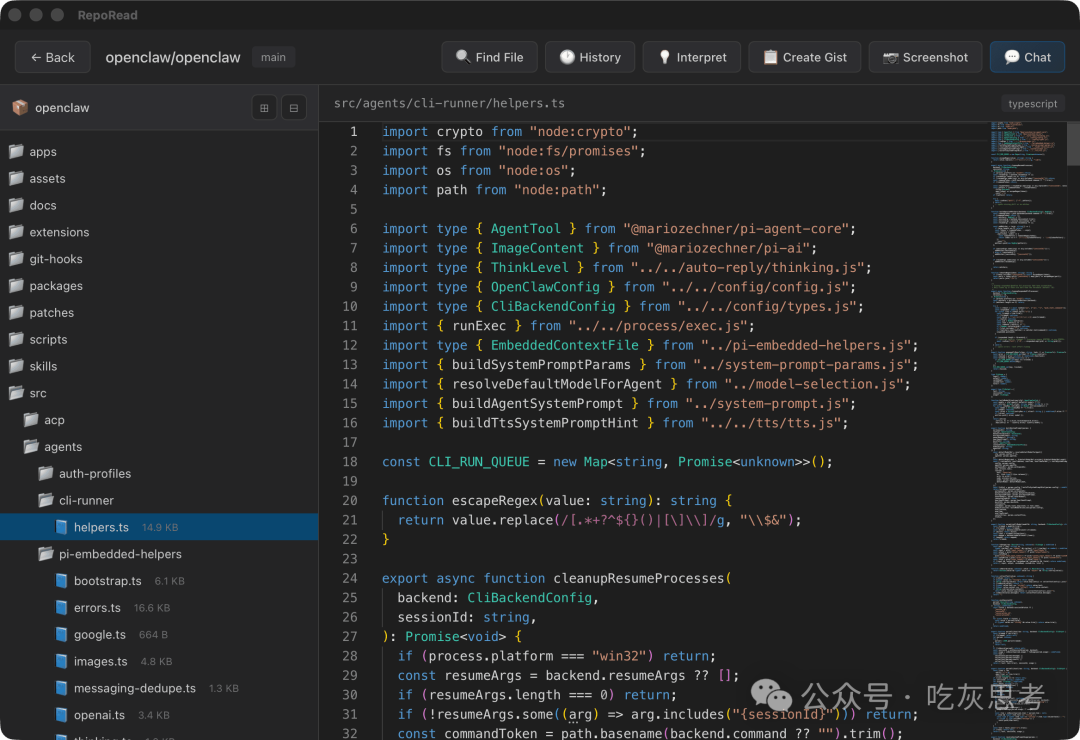This screenshot has height=740, width=1080.
Task: Expand the extensions folder
Action: 159,232
